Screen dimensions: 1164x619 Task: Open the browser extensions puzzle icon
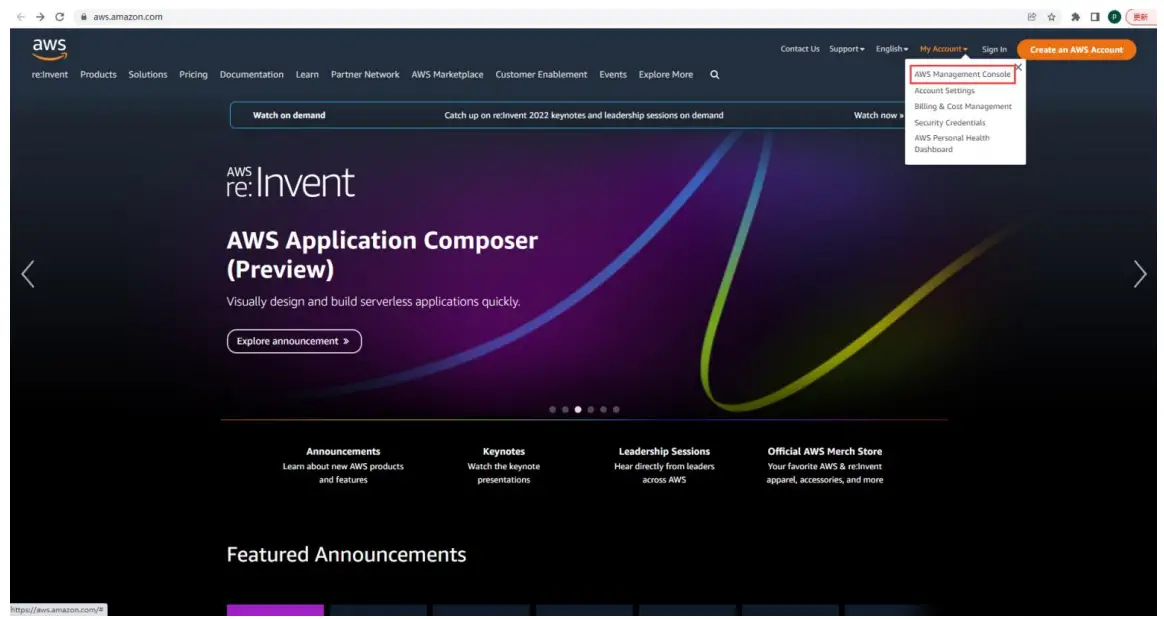pyautogui.click(x=1075, y=17)
